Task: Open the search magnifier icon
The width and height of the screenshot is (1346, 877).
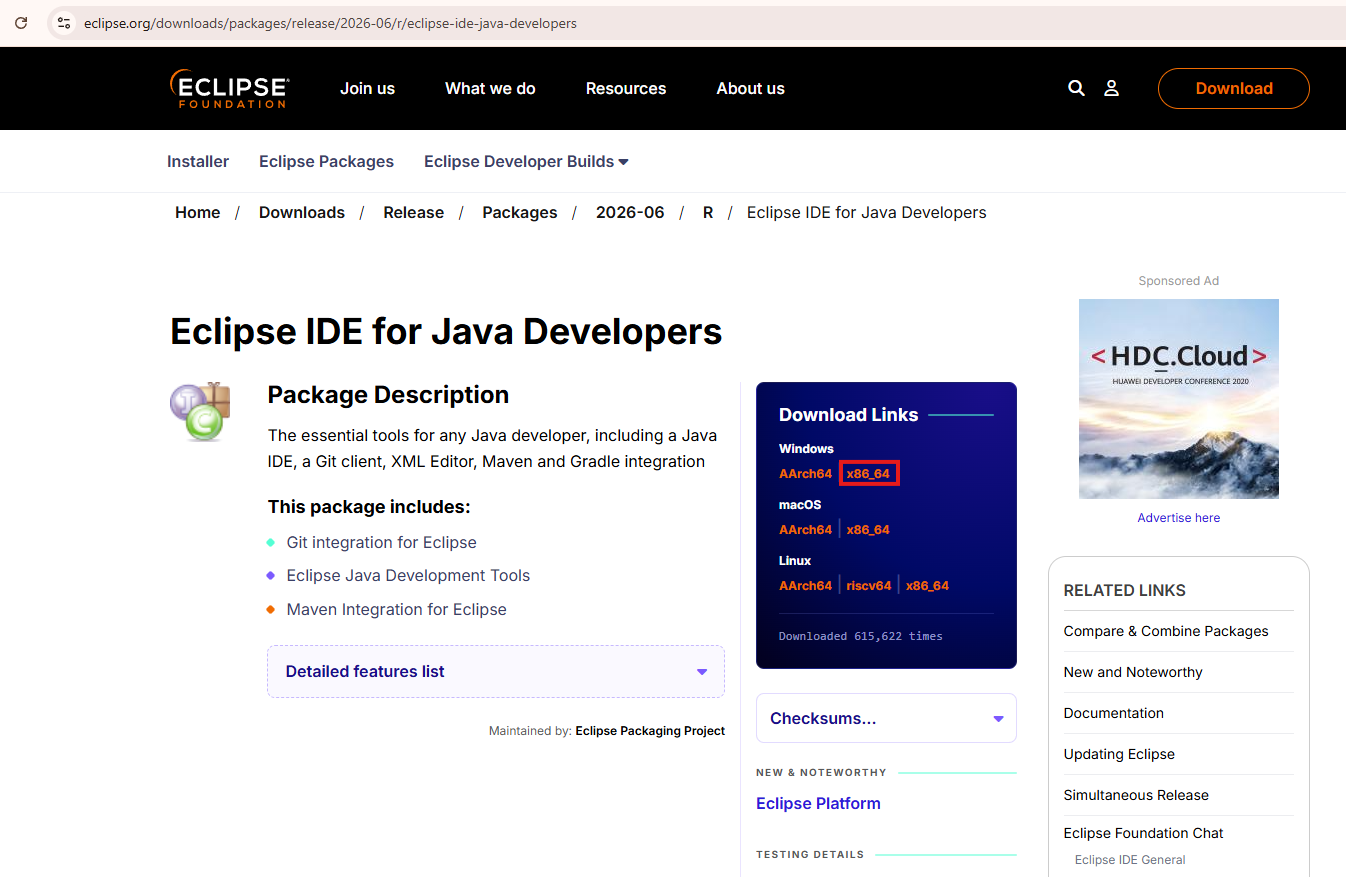Action: click(x=1076, y=88)
